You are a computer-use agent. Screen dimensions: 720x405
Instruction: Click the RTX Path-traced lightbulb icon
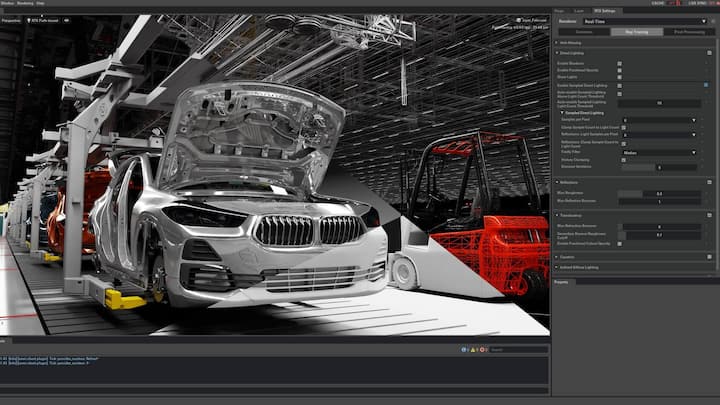[28, 21]
